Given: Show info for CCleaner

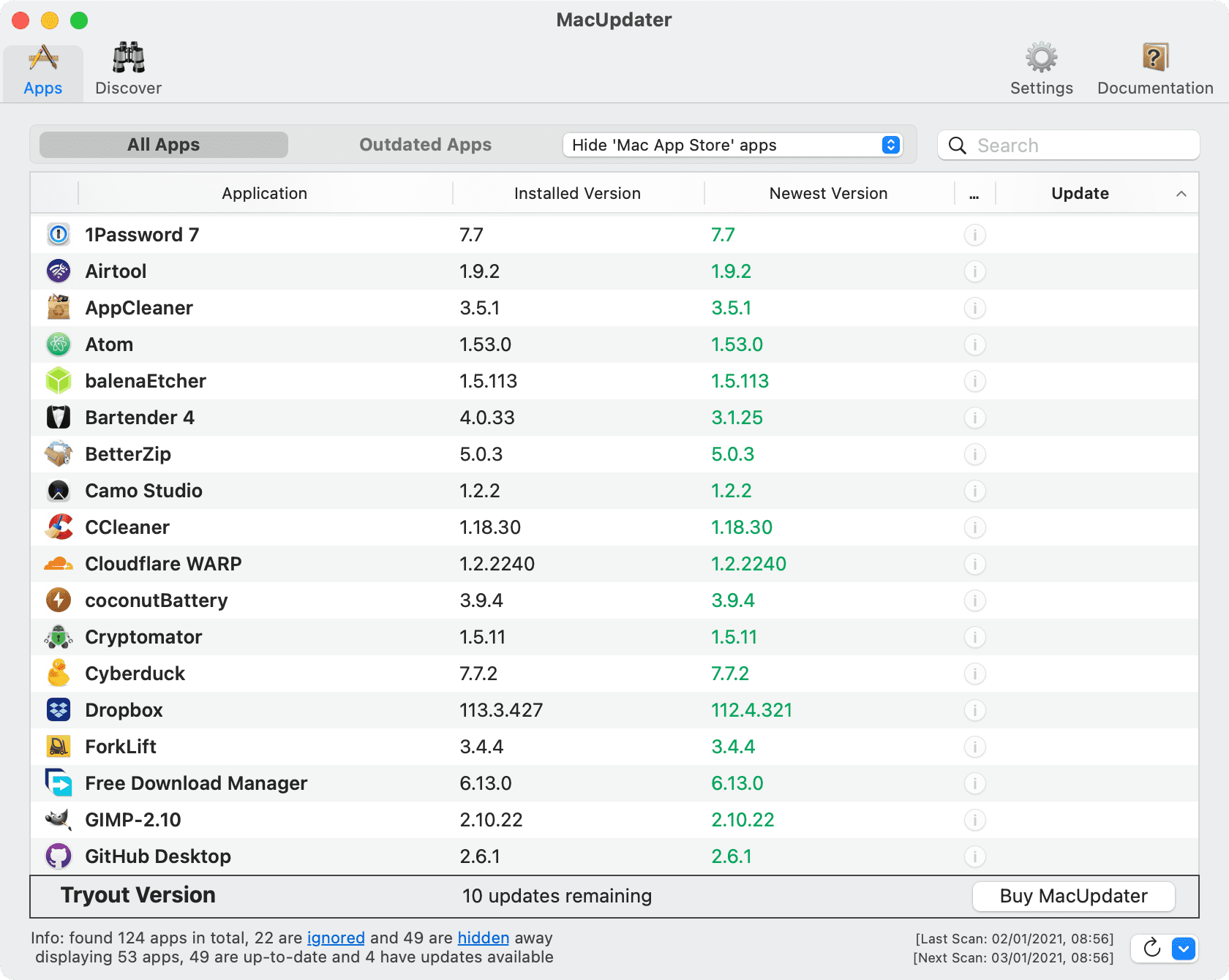Looking at the screenshot, I should pyautogui.click(x=974, y=527).
